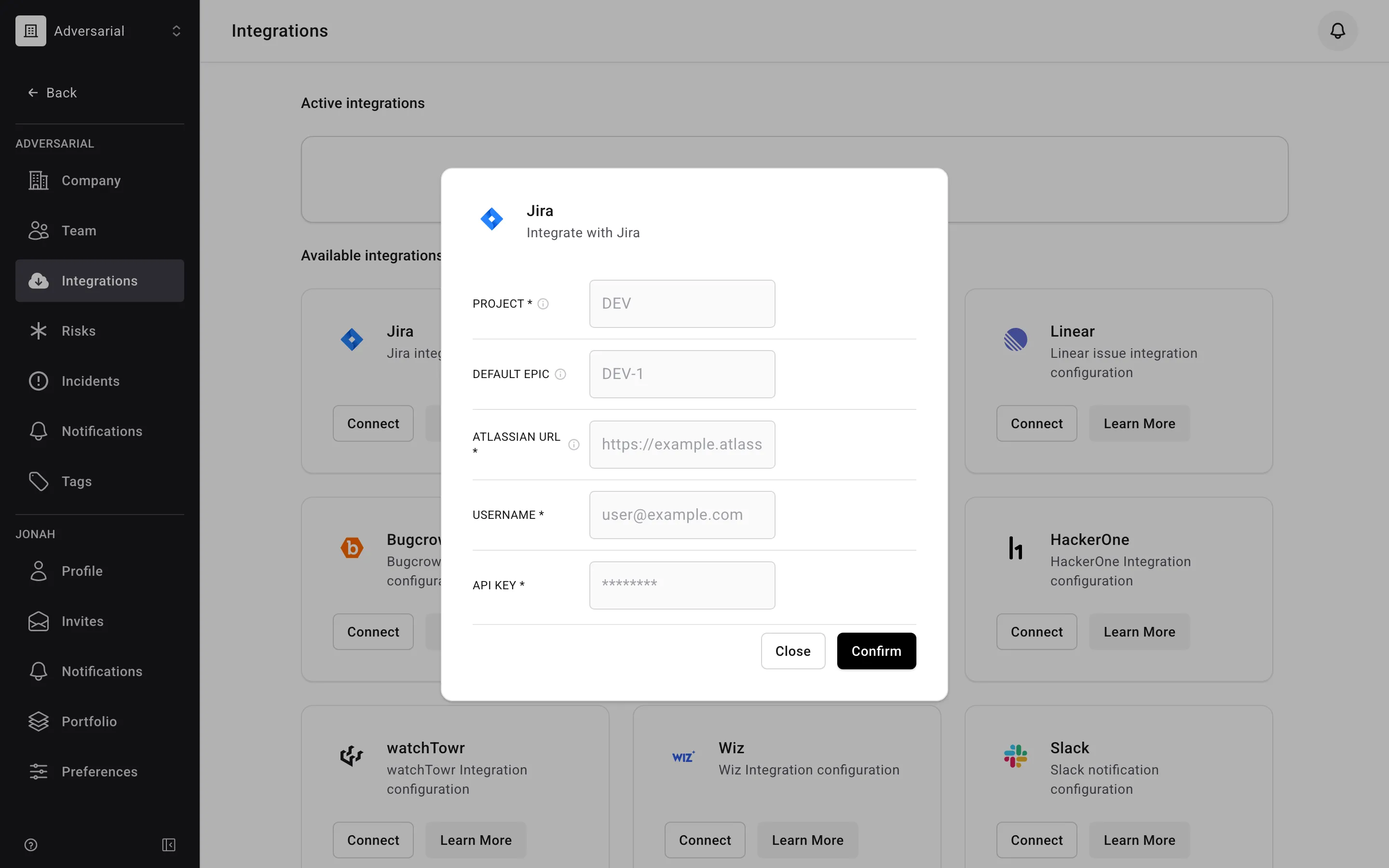Learn More about Wiz
This screenshot has width=1389, height=868.
click(807, 841)
